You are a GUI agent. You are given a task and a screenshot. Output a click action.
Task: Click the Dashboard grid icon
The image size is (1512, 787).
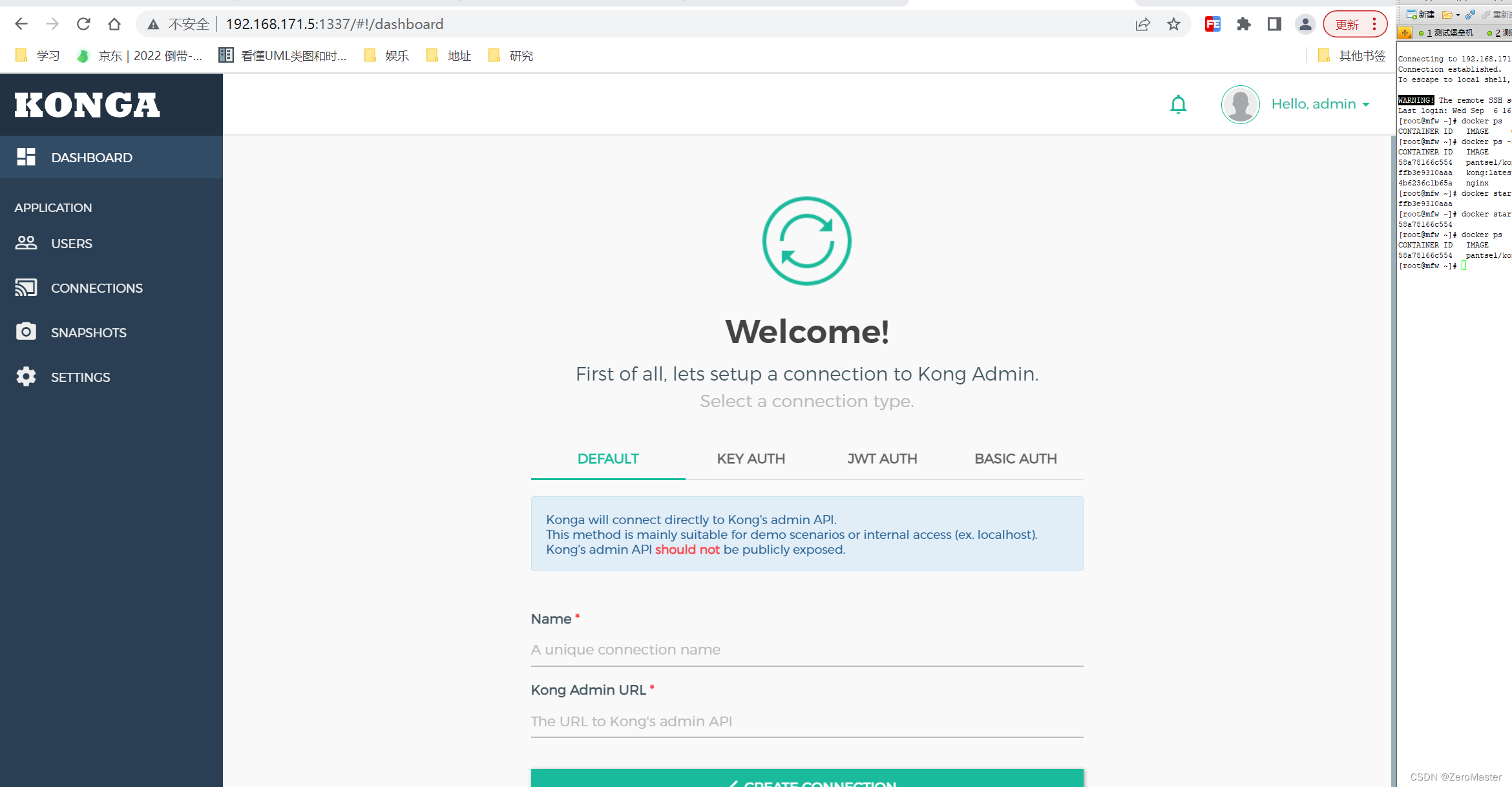(26, 157)
